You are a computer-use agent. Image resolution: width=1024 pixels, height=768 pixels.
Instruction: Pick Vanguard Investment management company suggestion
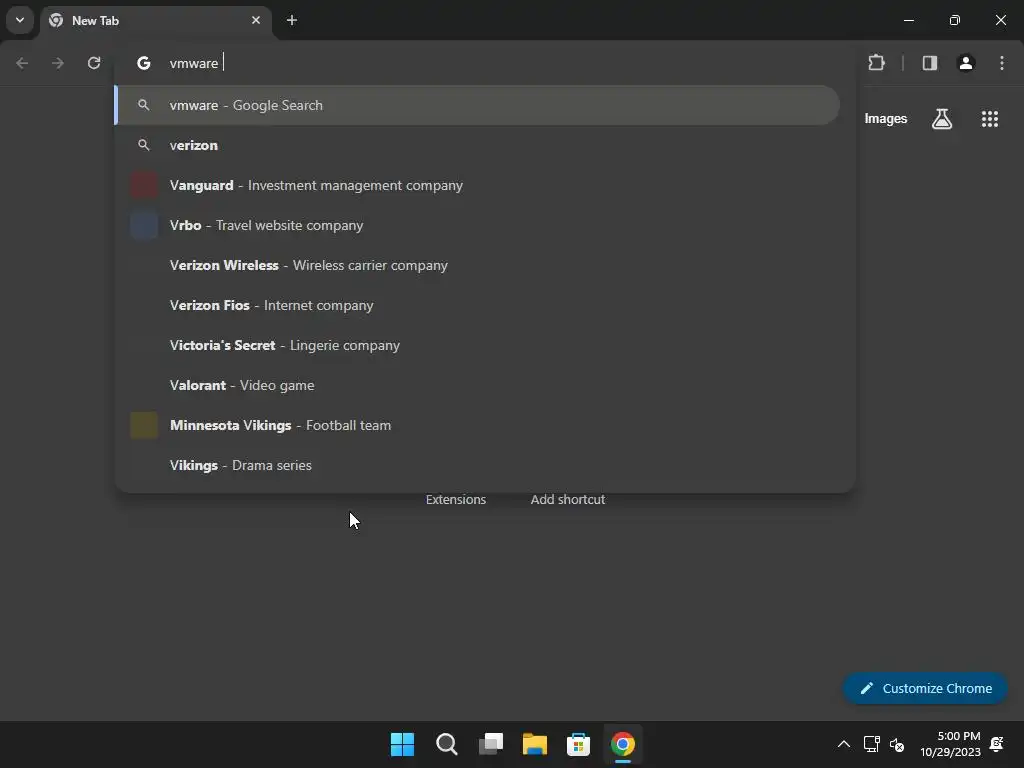[x=477, y=185]
